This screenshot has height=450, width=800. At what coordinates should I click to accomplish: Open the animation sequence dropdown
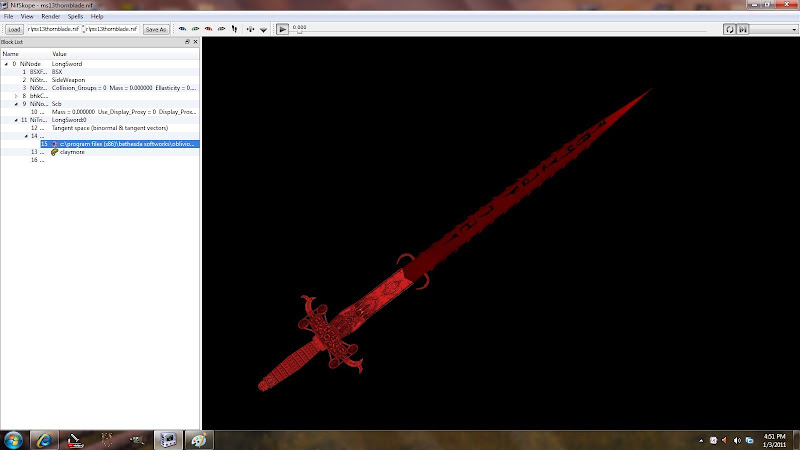coord(773,29)
